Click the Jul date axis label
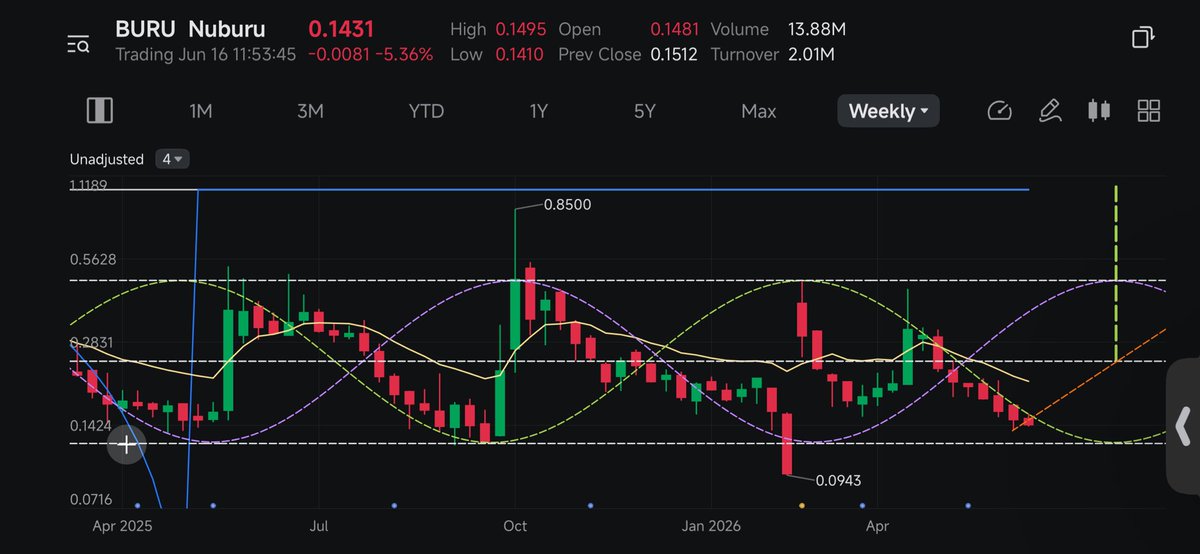This screenshot has width=1200, height=554. (x=319, y=525)
